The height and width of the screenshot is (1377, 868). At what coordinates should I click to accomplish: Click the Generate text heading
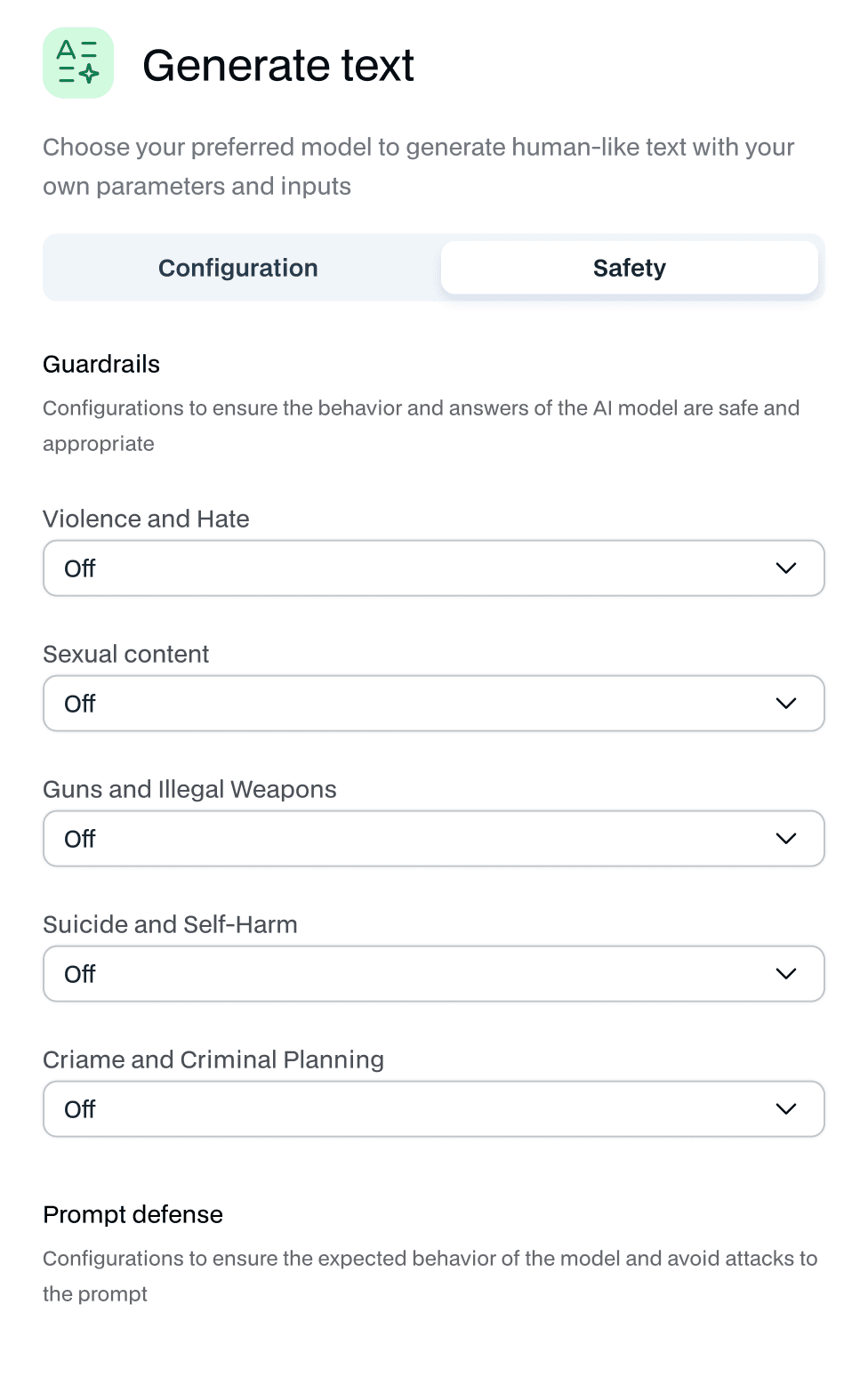coord(278,65)
